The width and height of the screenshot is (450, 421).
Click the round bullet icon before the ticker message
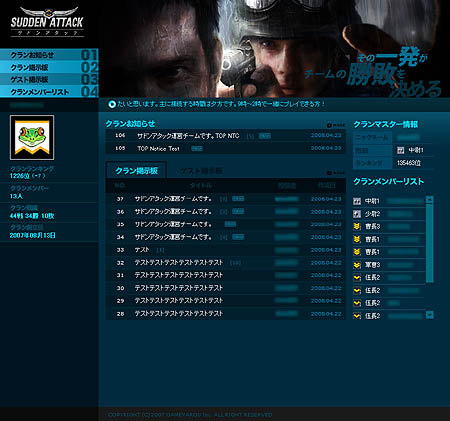112,104
